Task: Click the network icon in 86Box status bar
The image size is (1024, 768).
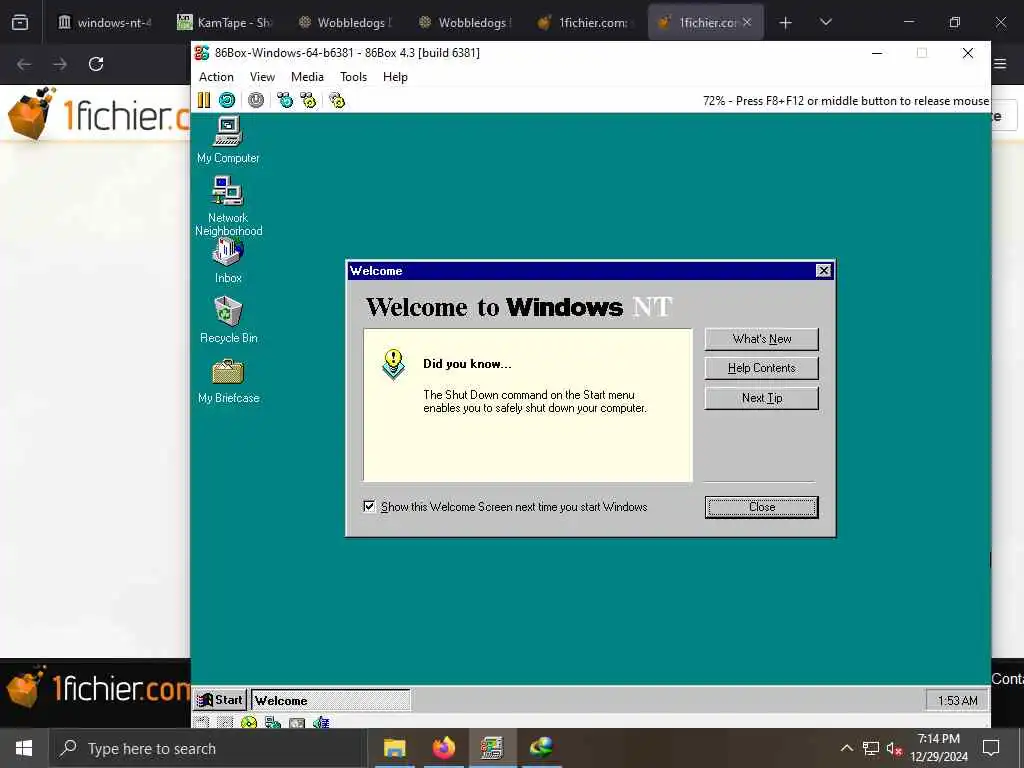Action: pyautogui.click(x=273, y=722)
